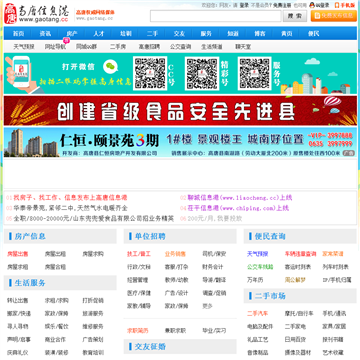Viewport: 360px width, 360px height.
Task: Click 业务销售 under 单位招聘
Action: point(175,254)
